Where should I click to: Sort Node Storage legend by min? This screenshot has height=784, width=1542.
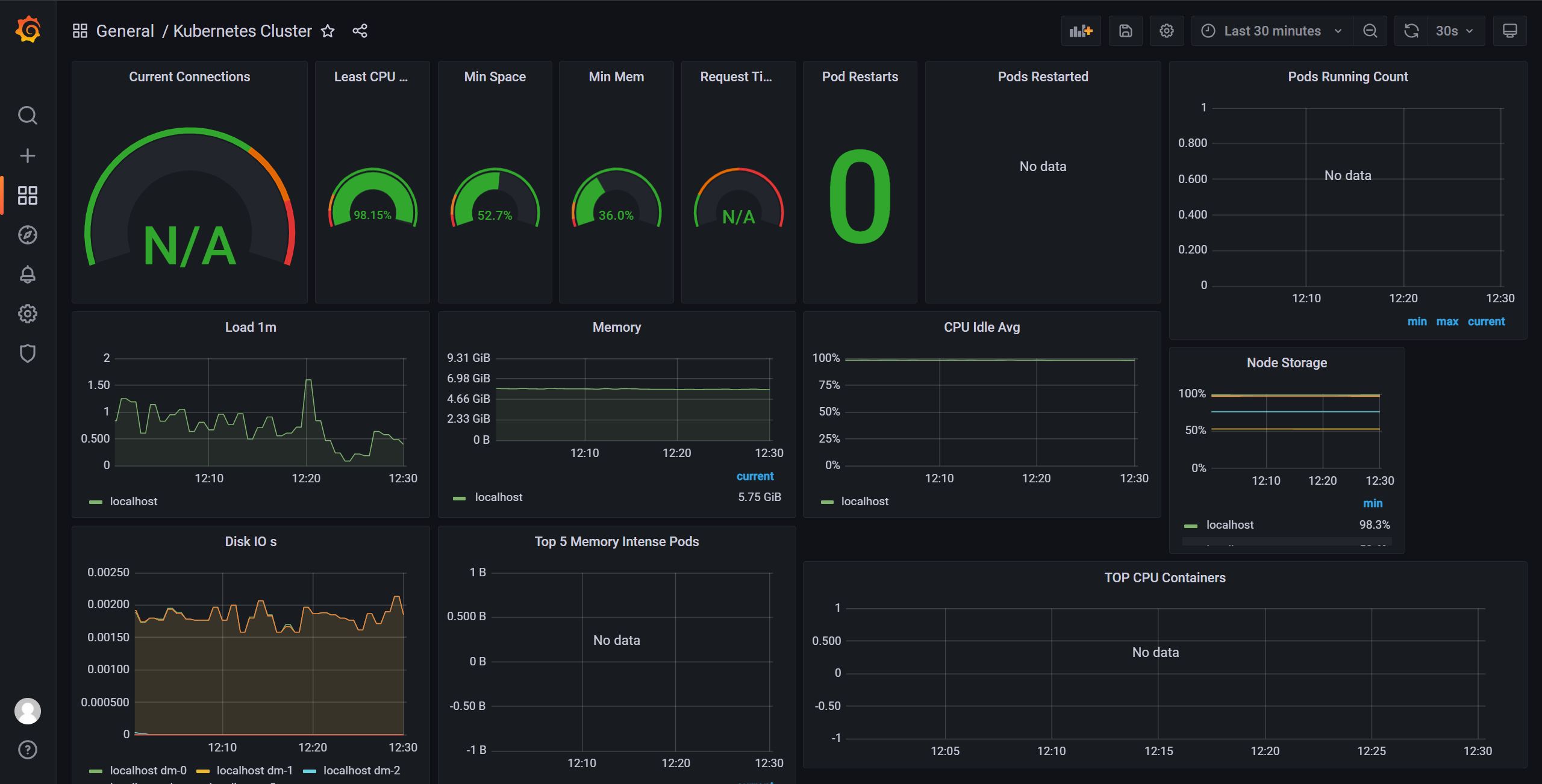click(1373, 503)
